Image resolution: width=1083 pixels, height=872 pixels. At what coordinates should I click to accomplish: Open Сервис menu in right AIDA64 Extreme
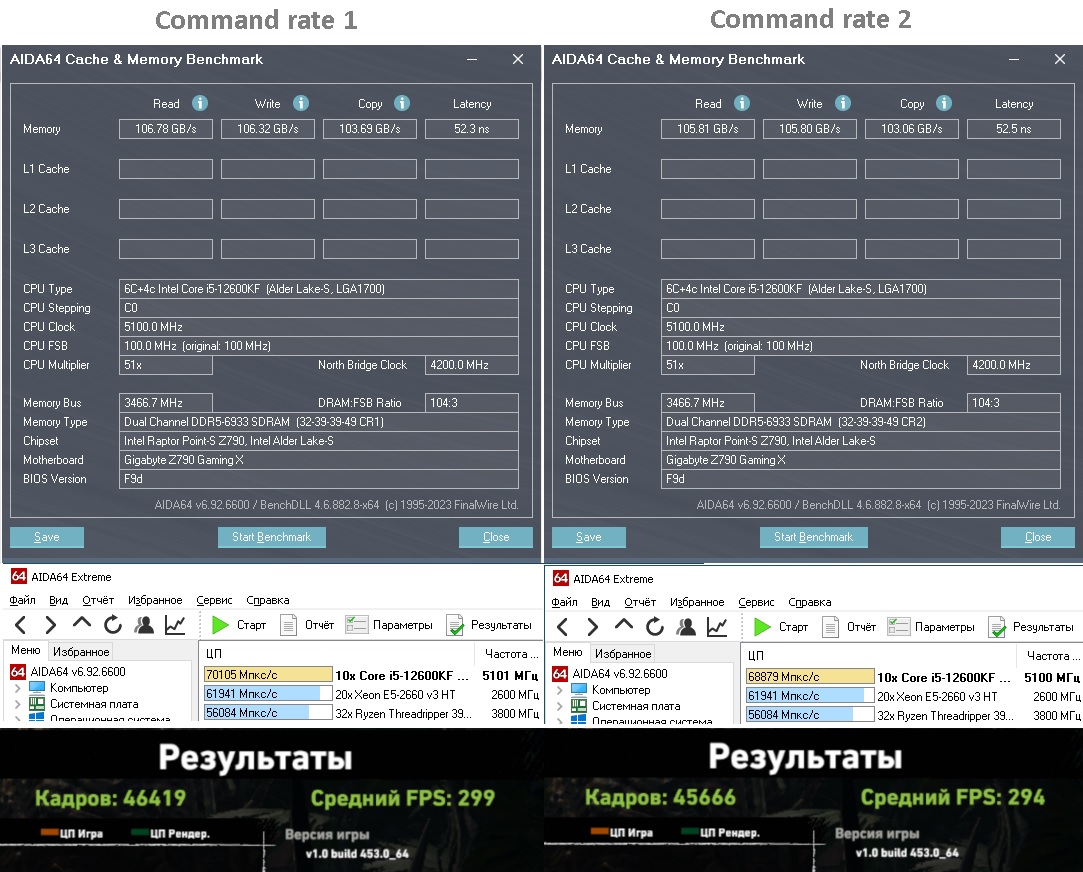pos(756,602)
